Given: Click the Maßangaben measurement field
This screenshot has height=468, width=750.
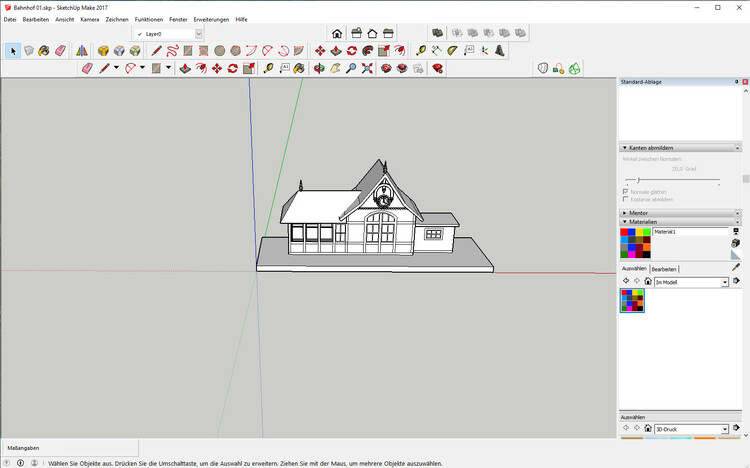Looking at the screenshot, I should [x=70, y=448].
